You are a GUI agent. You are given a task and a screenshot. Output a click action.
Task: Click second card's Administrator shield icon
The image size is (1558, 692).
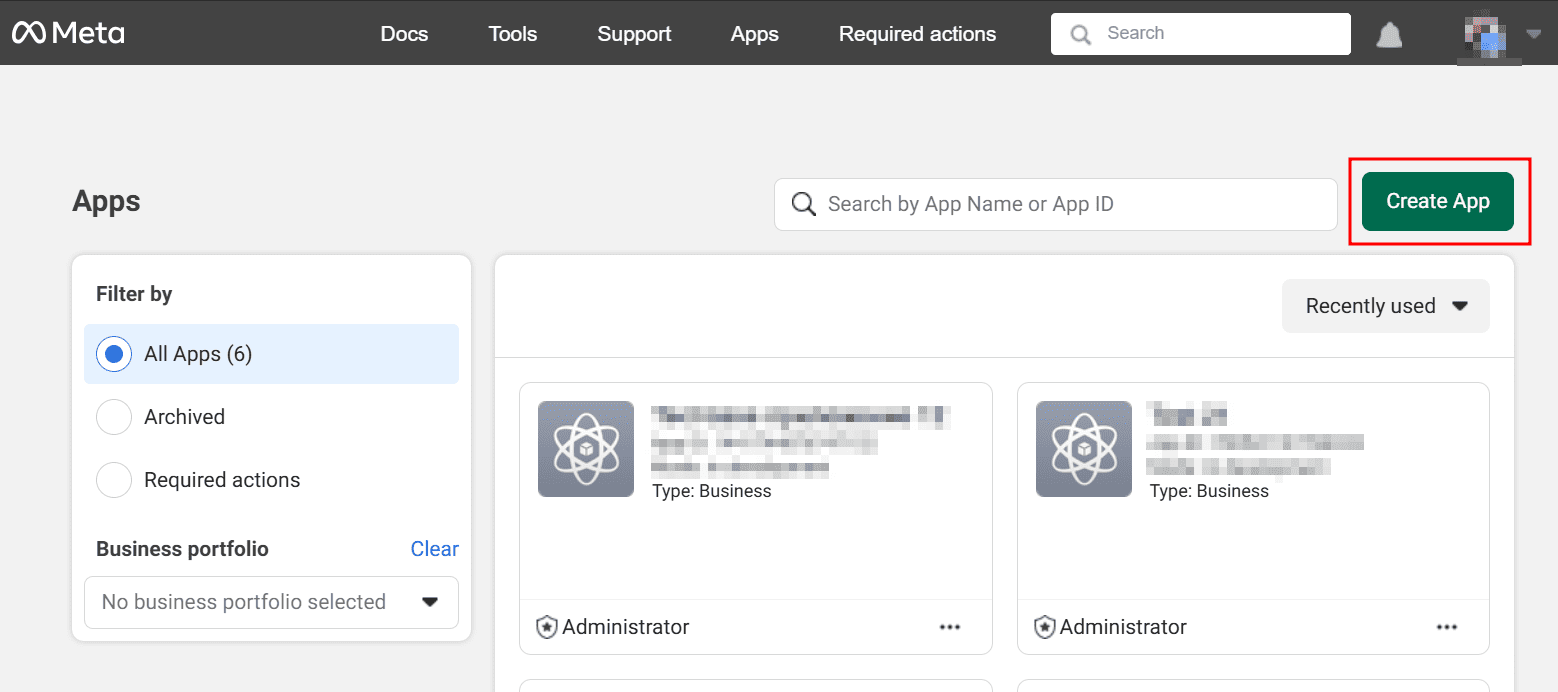tap(1045, 627)
